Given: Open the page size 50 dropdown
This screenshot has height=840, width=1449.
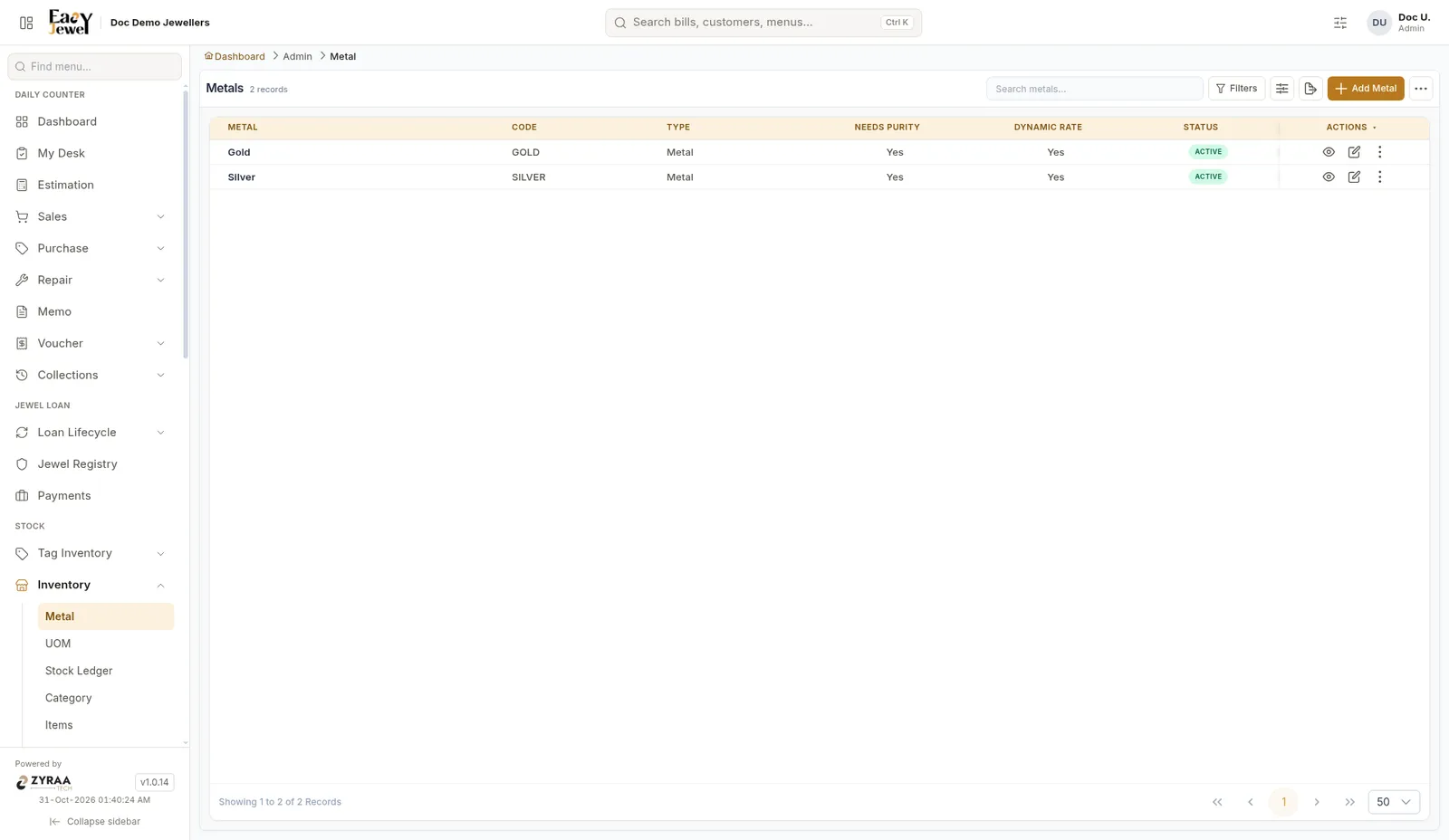Looking at the screenshot, I should (x=1394, y=802).
